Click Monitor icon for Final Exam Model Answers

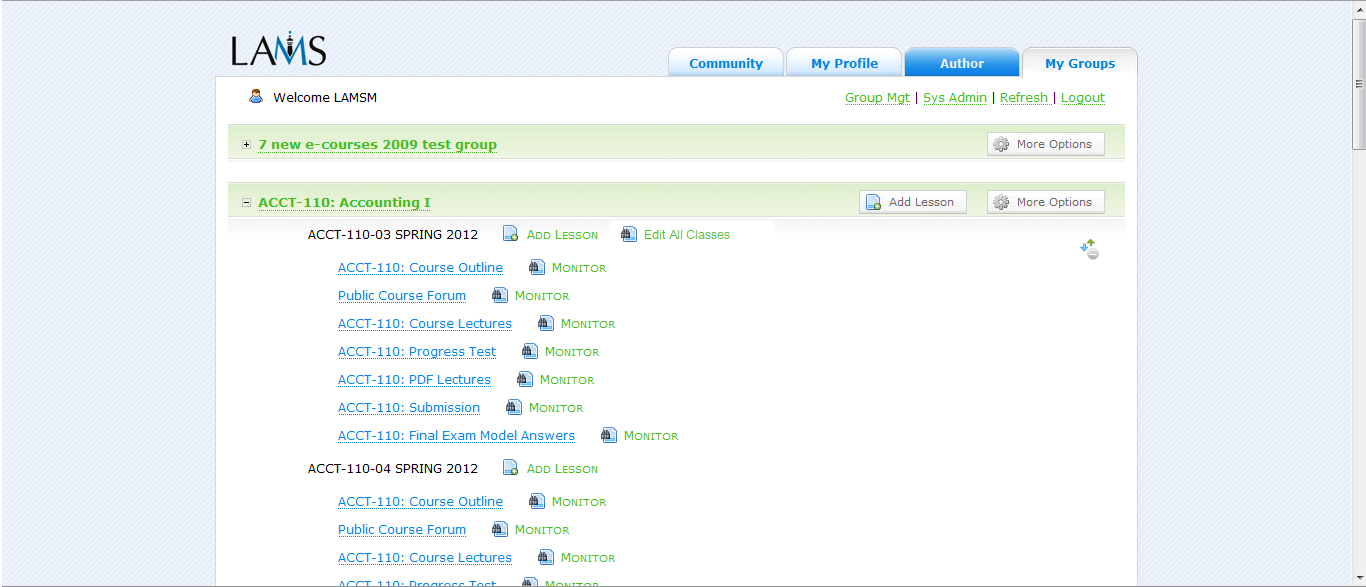tap(609, 435)
